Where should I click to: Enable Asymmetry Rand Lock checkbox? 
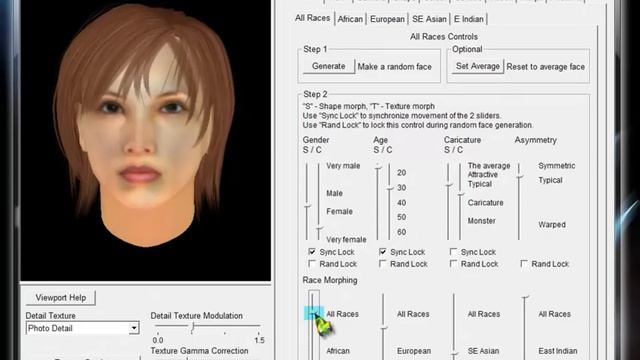pos(524,264)
